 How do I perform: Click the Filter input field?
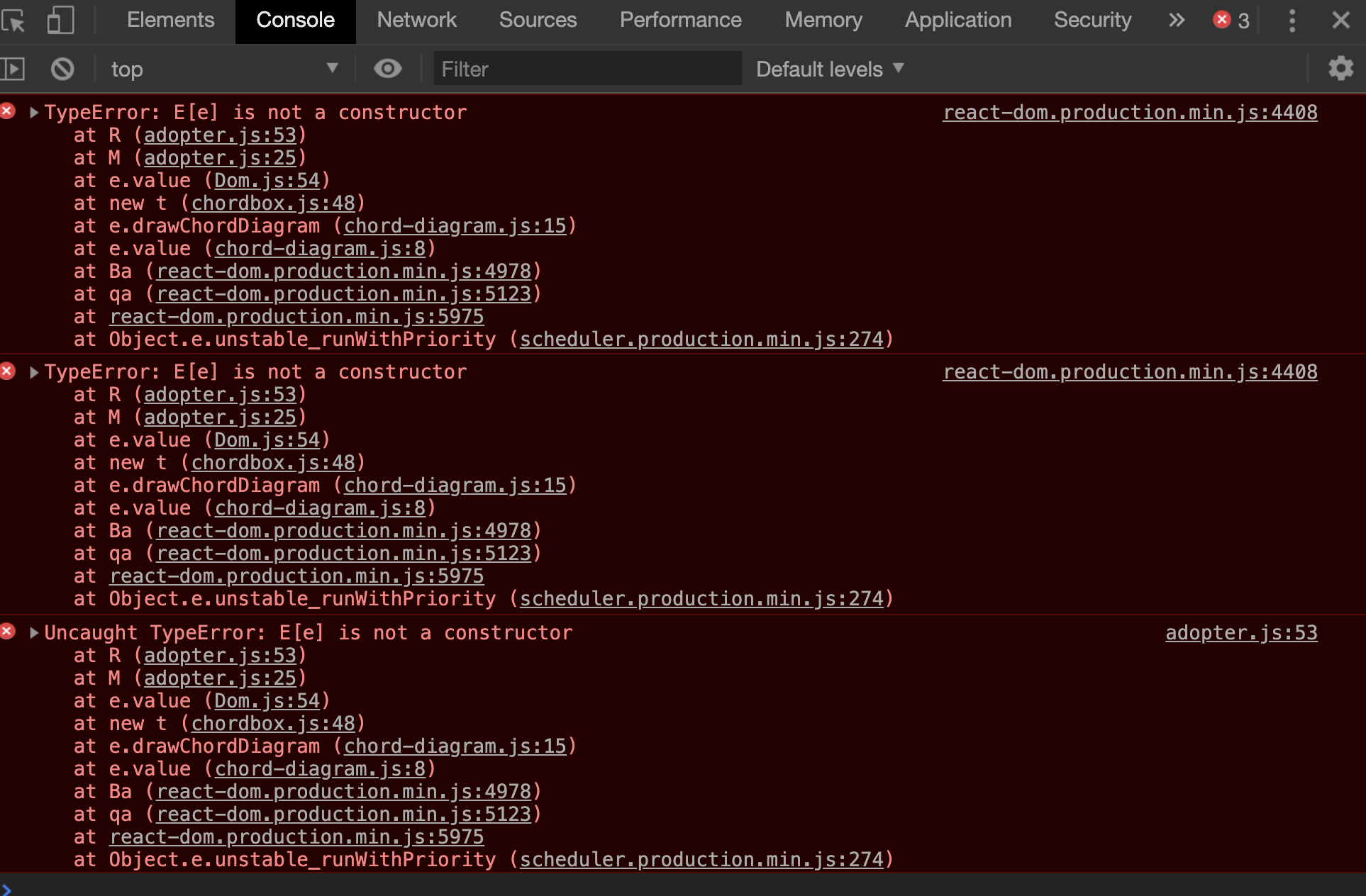(x=587, y=69)
